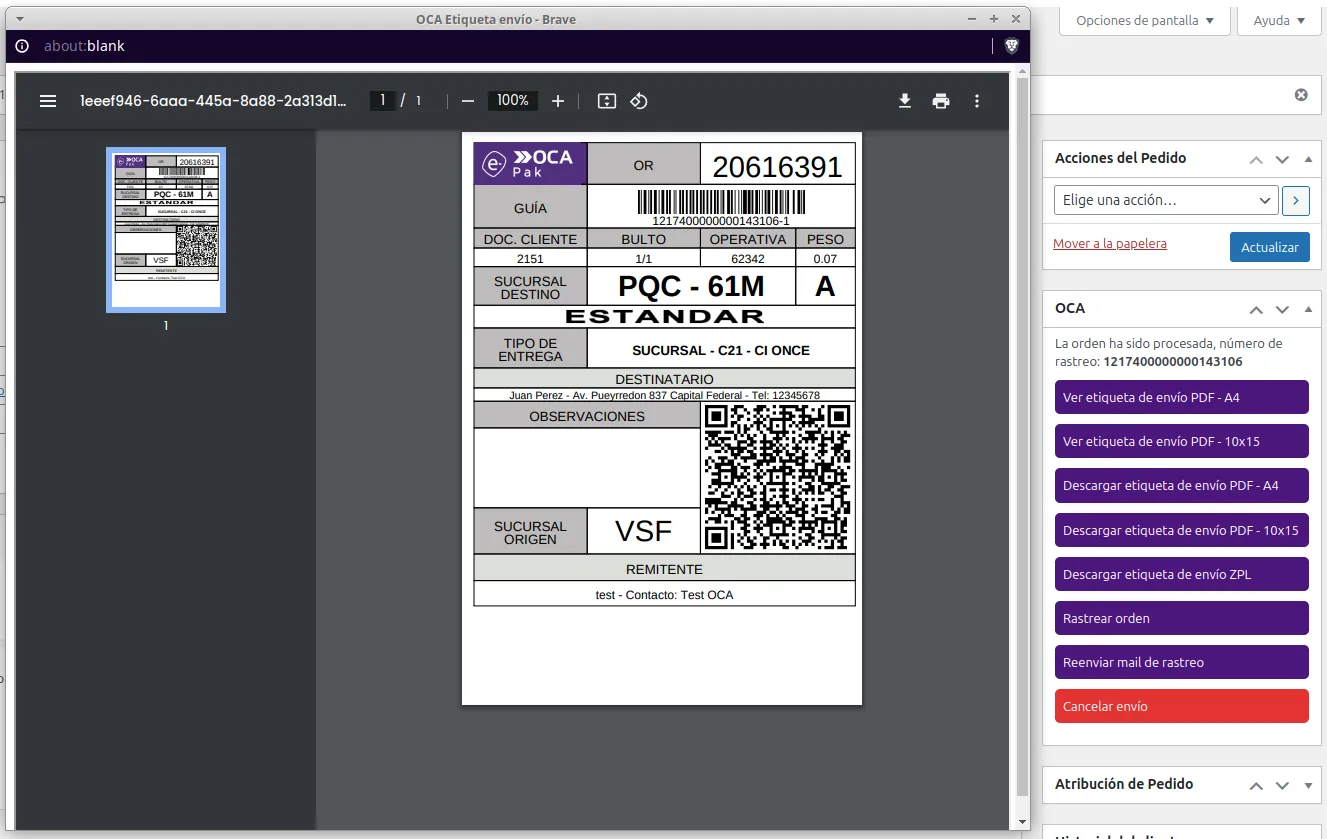Click the fit to page icon

[607, 101]
